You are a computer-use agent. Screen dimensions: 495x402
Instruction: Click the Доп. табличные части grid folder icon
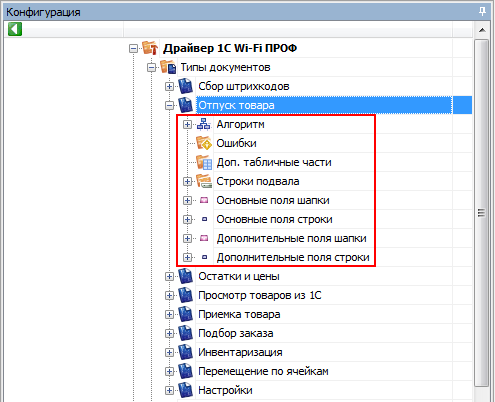pyautogui.click(x=204, y=162)
